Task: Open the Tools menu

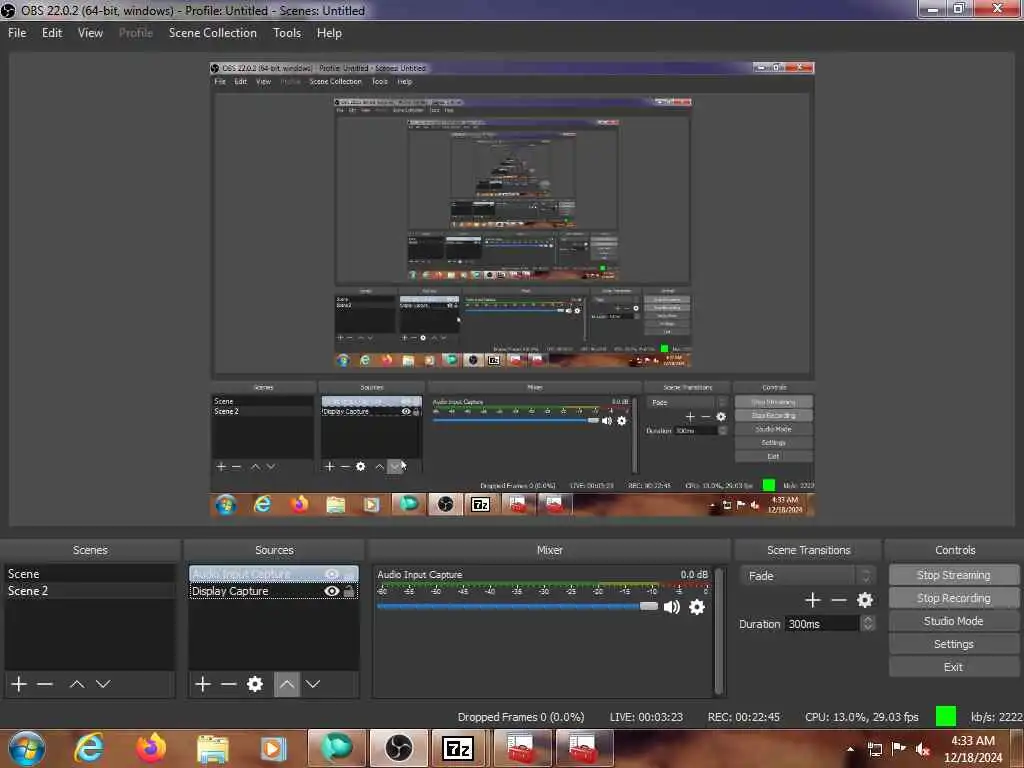Action: pos(287,33)
